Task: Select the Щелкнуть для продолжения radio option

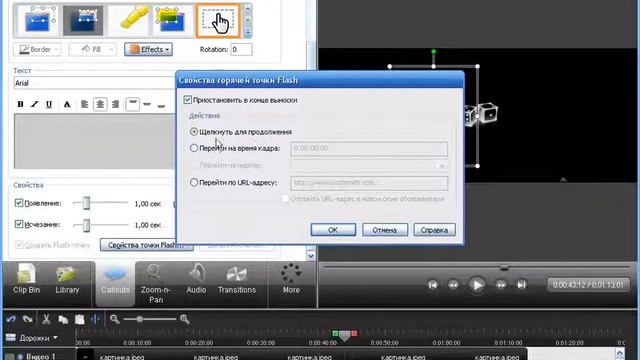Action: pyautogui.click(x=194, y=132)
